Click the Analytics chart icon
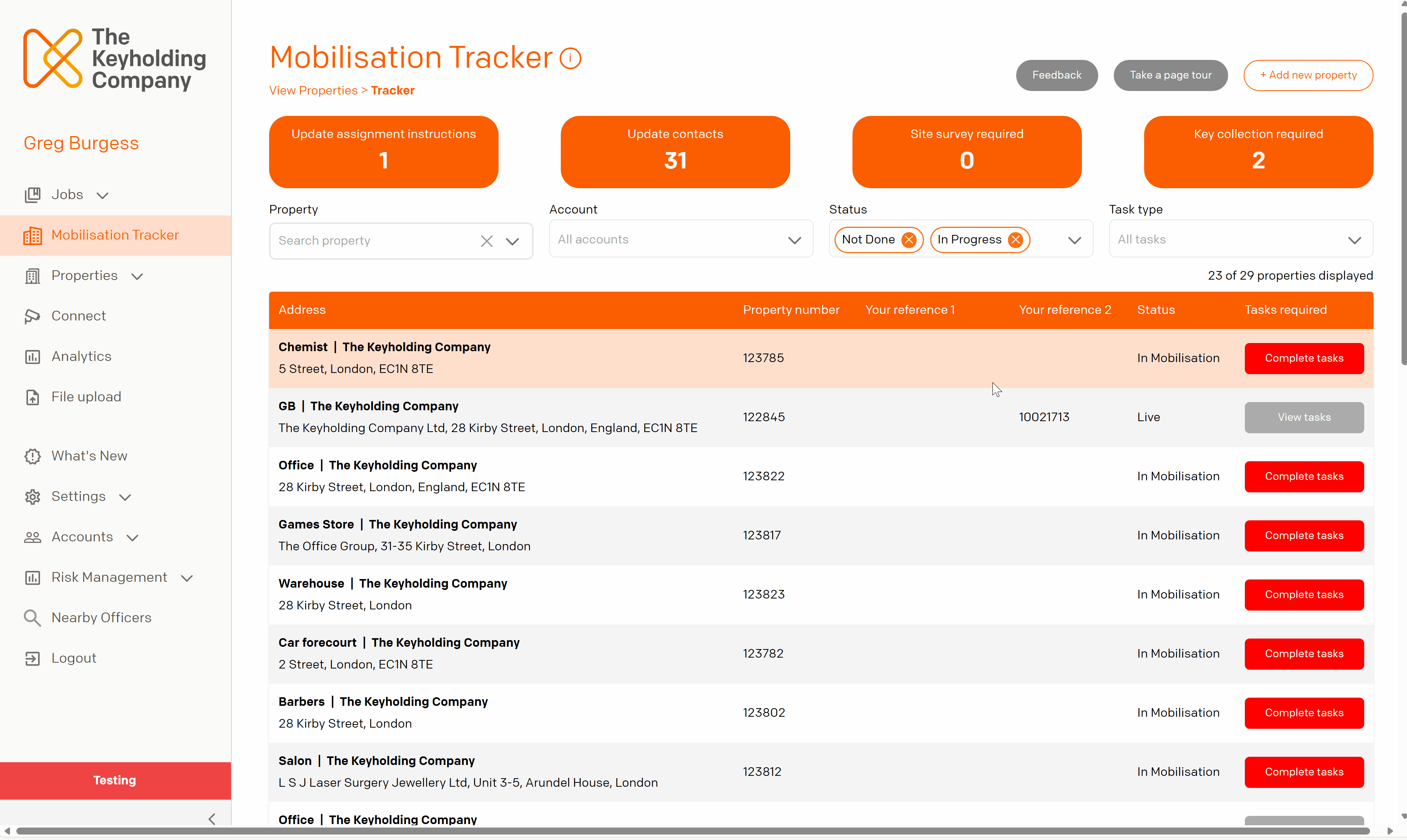 (x=32, y=357)
